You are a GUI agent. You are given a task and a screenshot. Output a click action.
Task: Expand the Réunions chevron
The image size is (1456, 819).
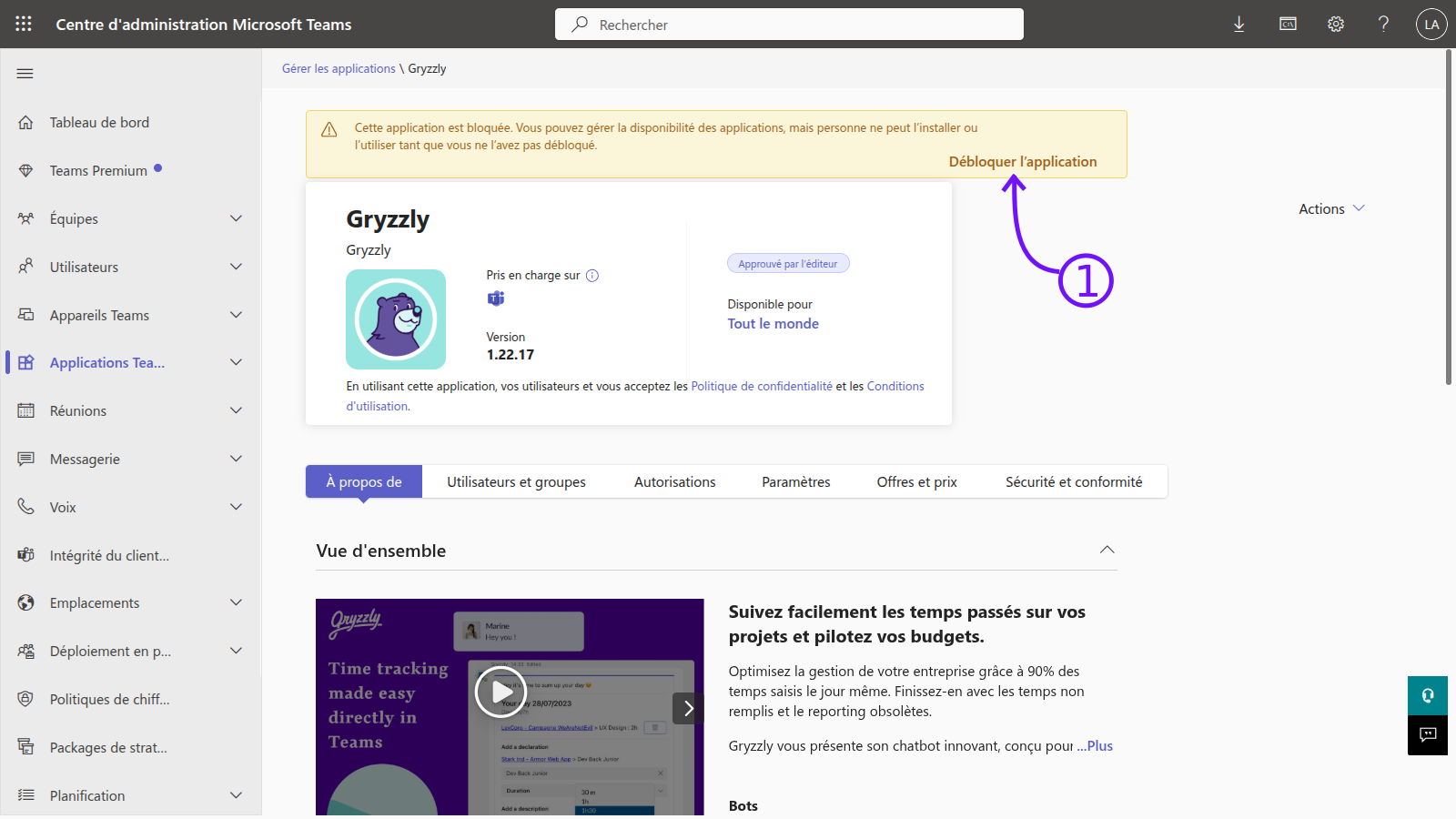pos(237,410)
